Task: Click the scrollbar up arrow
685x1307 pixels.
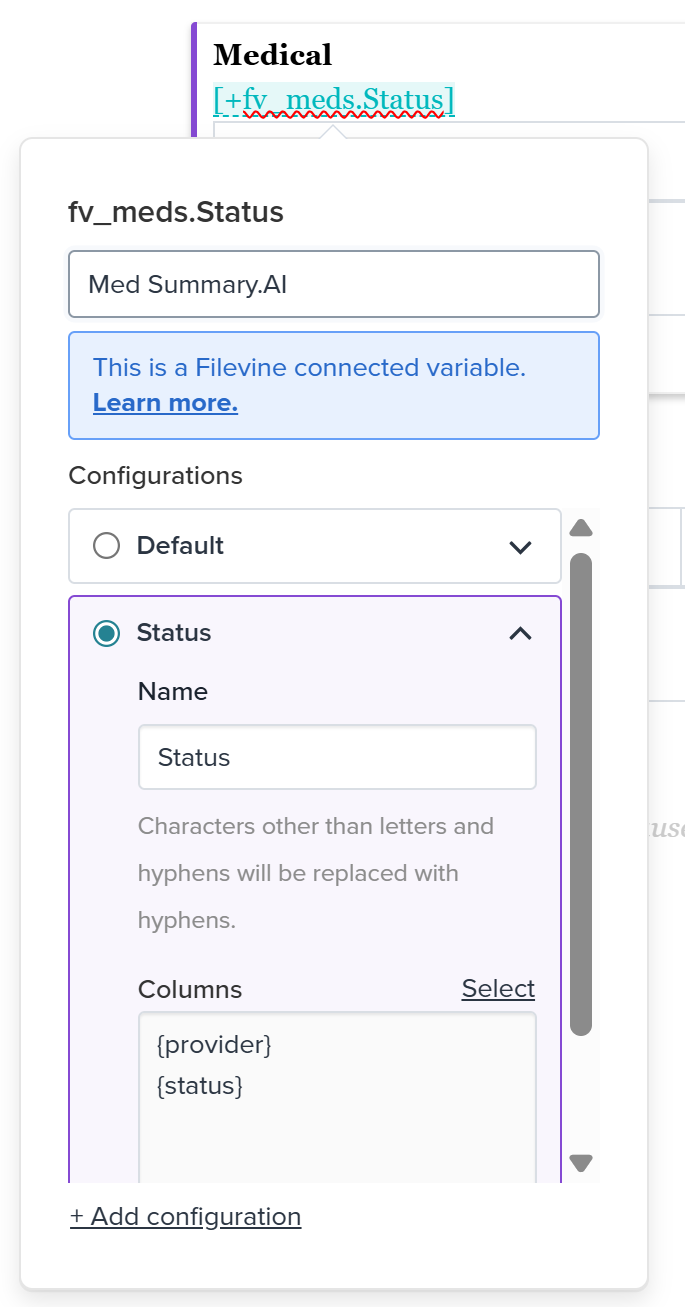Action: click(x=581, y=528)
